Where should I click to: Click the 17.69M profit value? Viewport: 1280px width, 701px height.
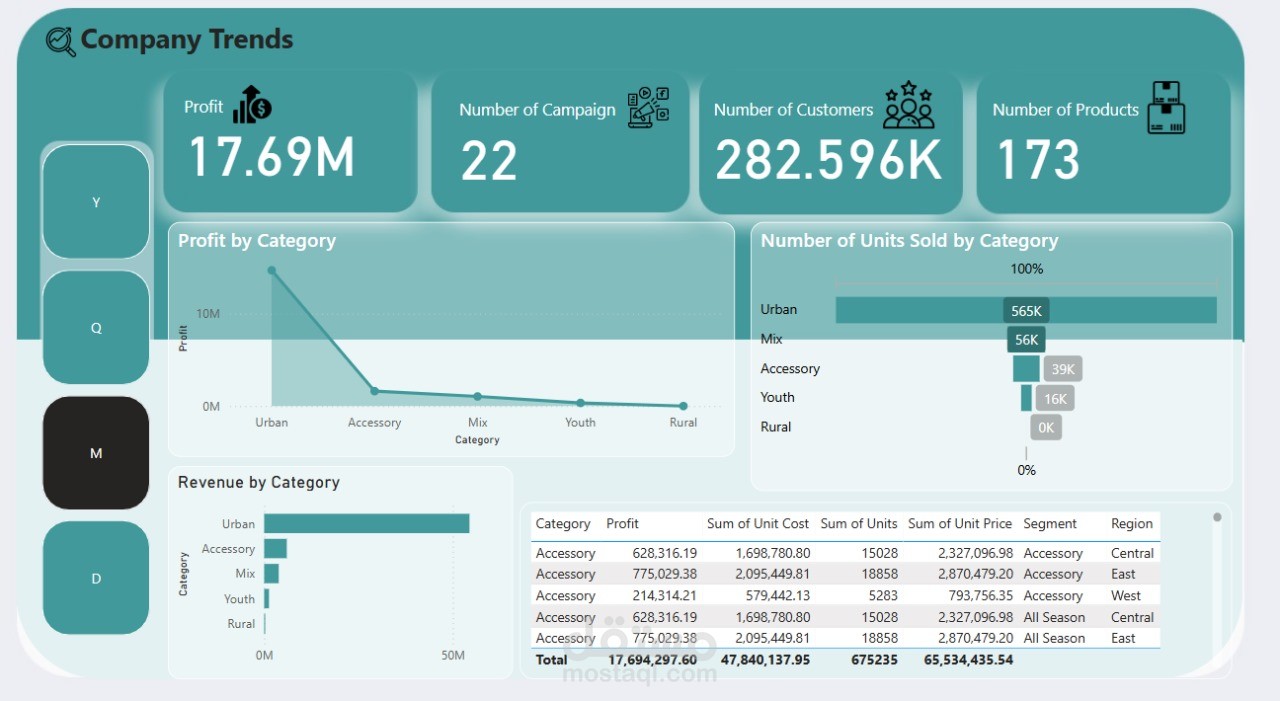point(271,158)
